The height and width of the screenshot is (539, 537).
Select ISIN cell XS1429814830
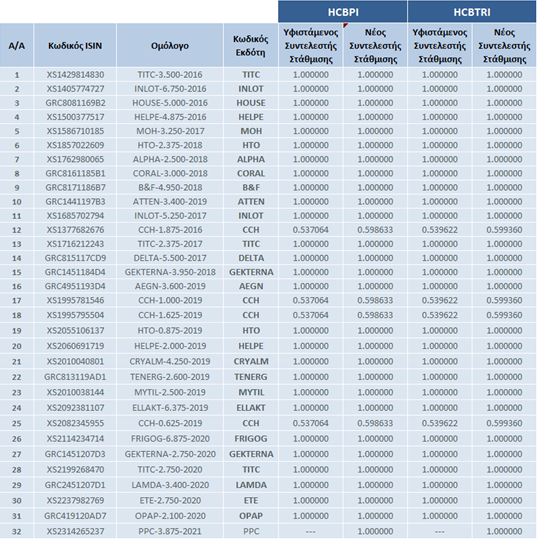pos(75,75)
